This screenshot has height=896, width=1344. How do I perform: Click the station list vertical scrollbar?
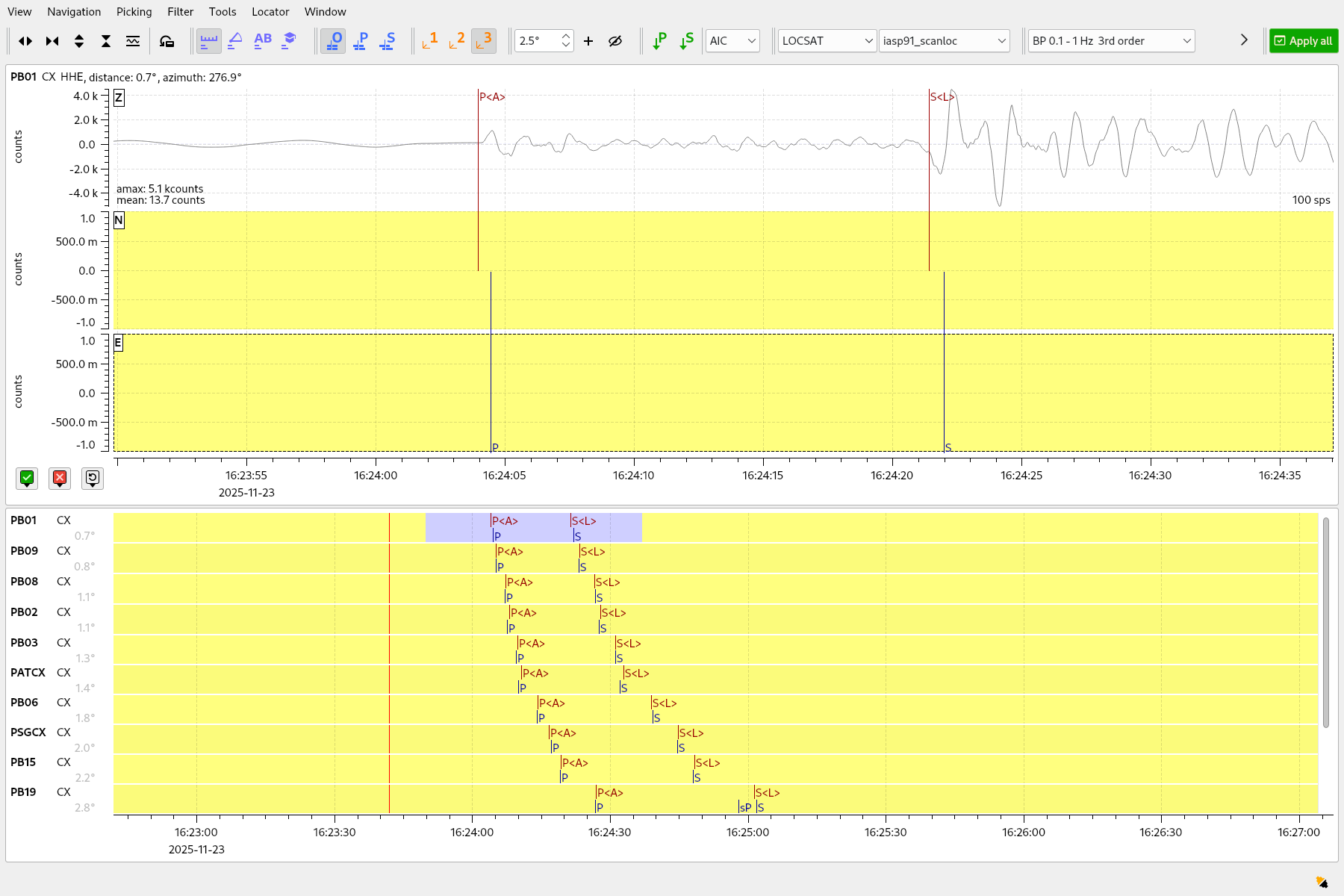[1325, 621]
